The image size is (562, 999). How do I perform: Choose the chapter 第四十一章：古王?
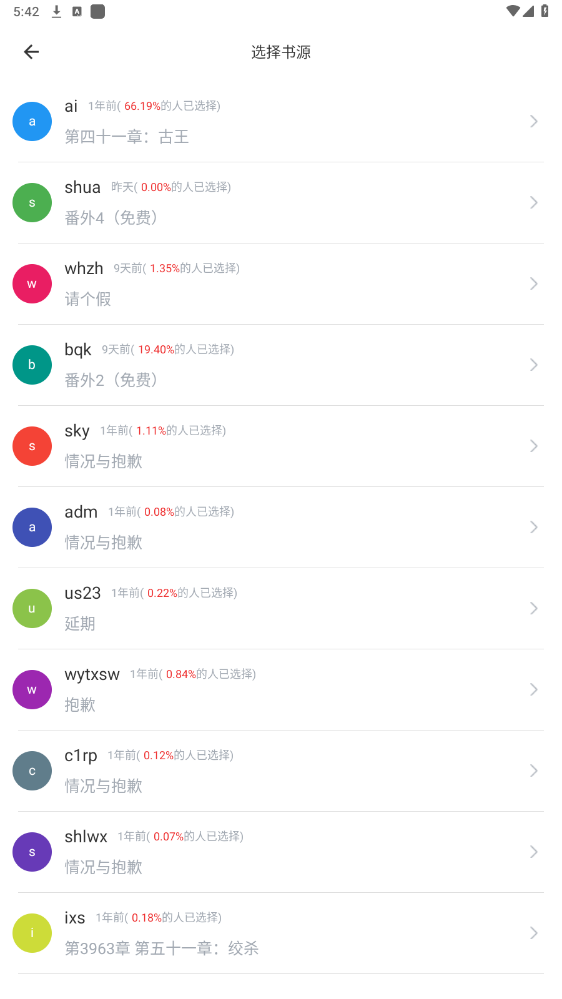click(x=127, y=136)
